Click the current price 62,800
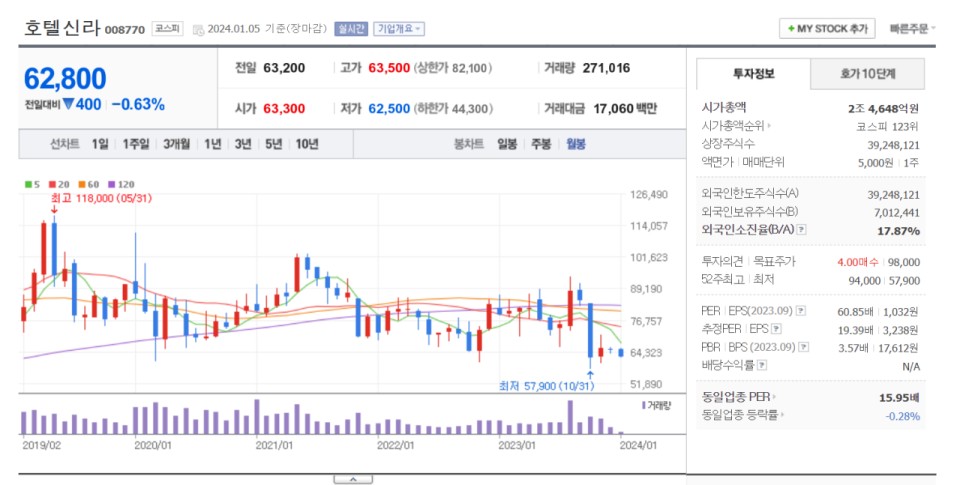This screenshot has height=485, width=960. (65, 78)
